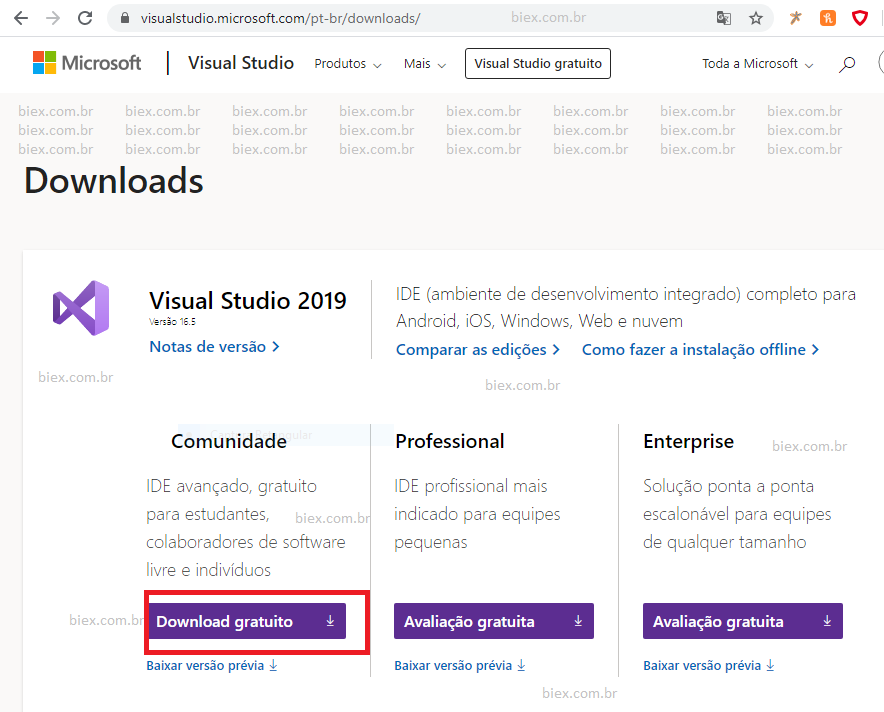The width and height of the screenshot is (884, 712).
Task: Open Como fazer a instalação offline link
Action: [700, 350]
